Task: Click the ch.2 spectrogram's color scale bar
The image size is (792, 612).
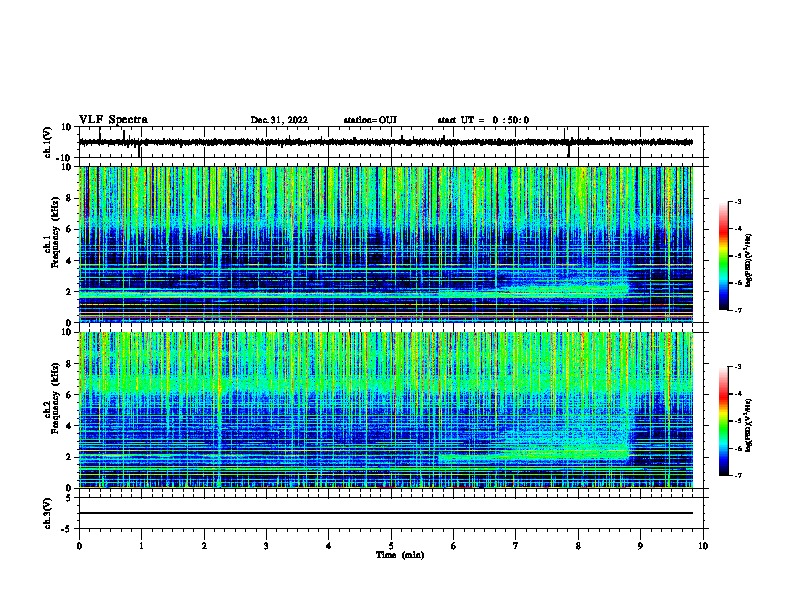Action: click(x=723, y=421)
